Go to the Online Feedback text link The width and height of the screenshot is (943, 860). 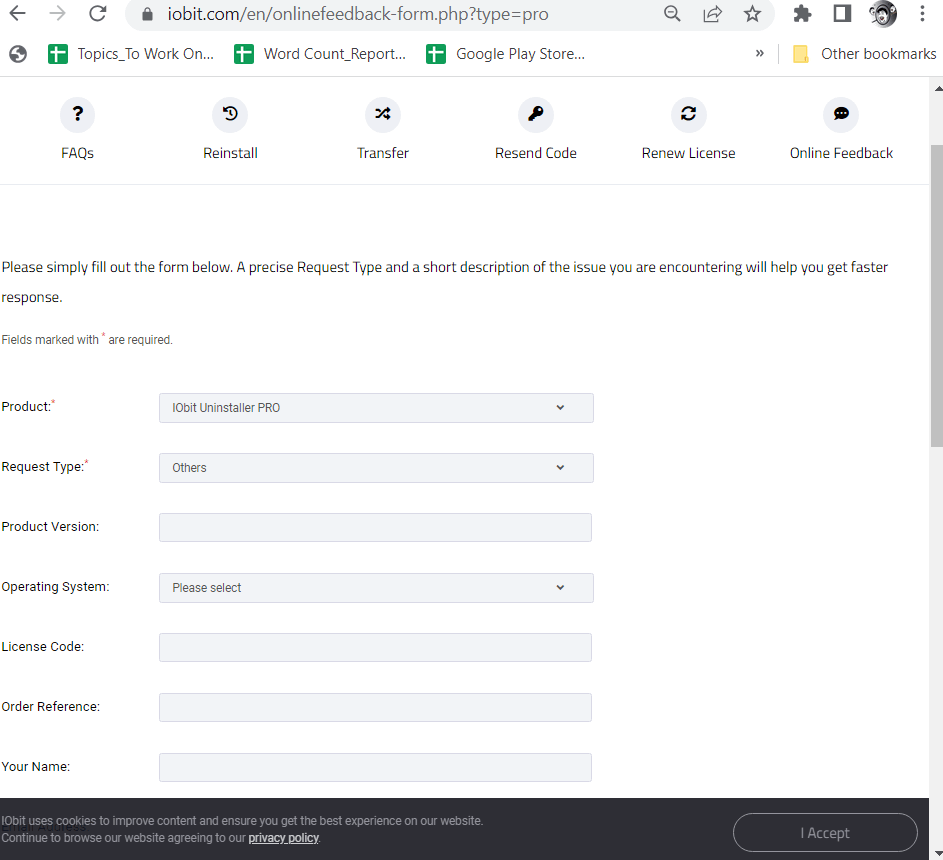point(841,153)
